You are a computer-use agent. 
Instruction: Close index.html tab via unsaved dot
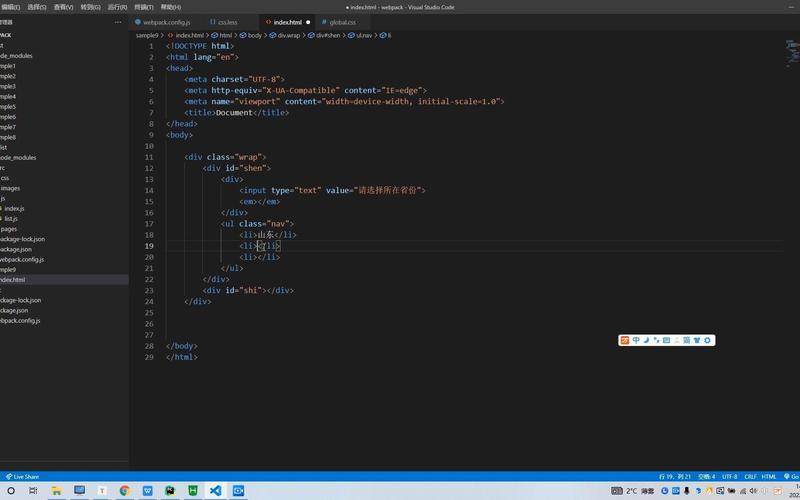(308, 22)
